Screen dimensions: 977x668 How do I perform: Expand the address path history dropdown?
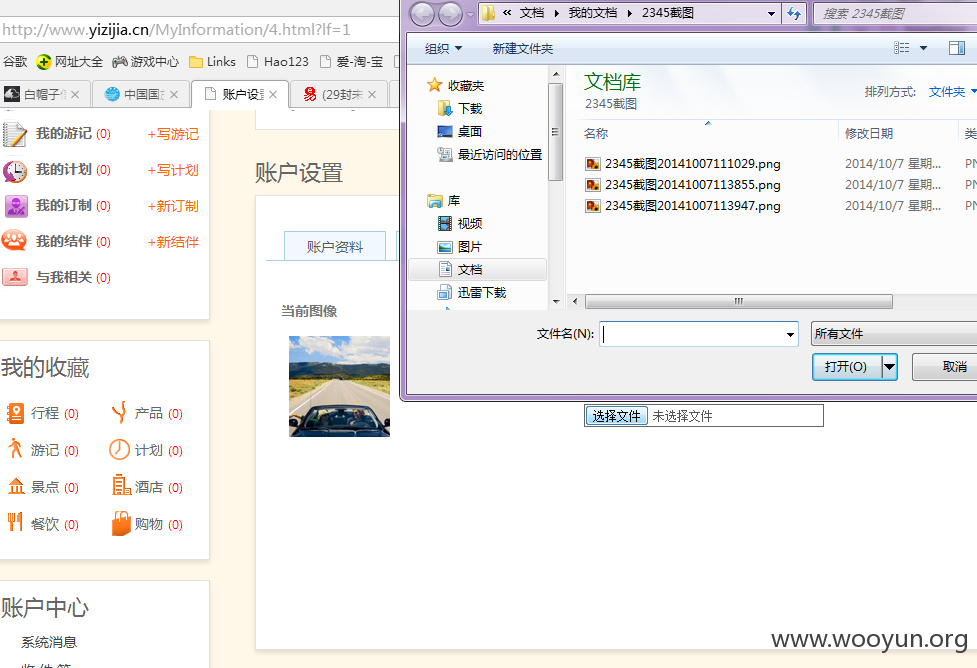point(771,14)
